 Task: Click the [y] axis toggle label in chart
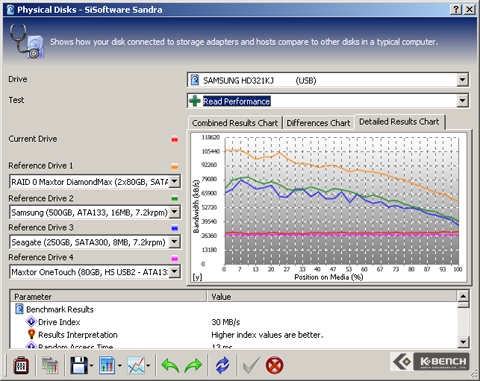pos(197,277)
